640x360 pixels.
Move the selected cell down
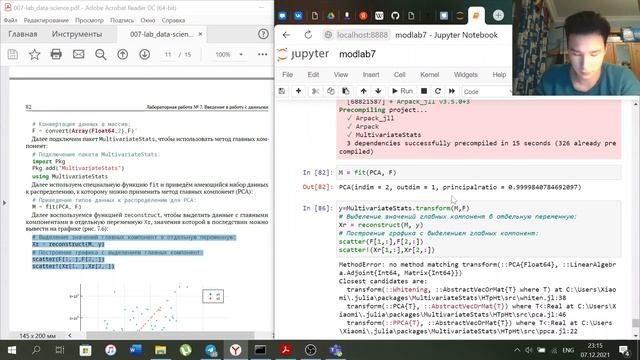(378, 91)
